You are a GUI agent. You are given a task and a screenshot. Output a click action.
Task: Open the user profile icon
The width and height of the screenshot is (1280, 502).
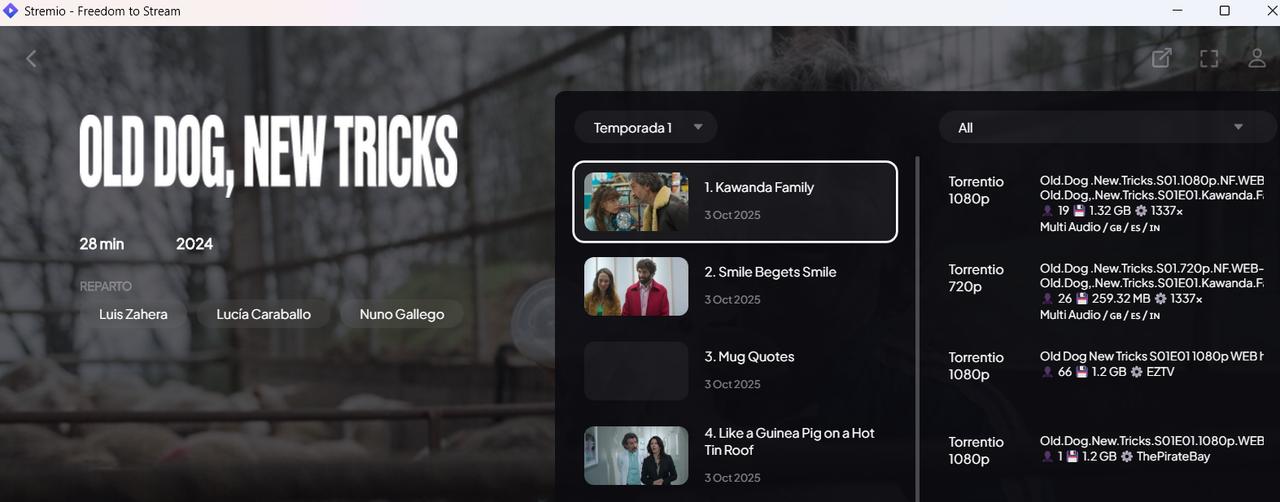(x=1257, y=58)
